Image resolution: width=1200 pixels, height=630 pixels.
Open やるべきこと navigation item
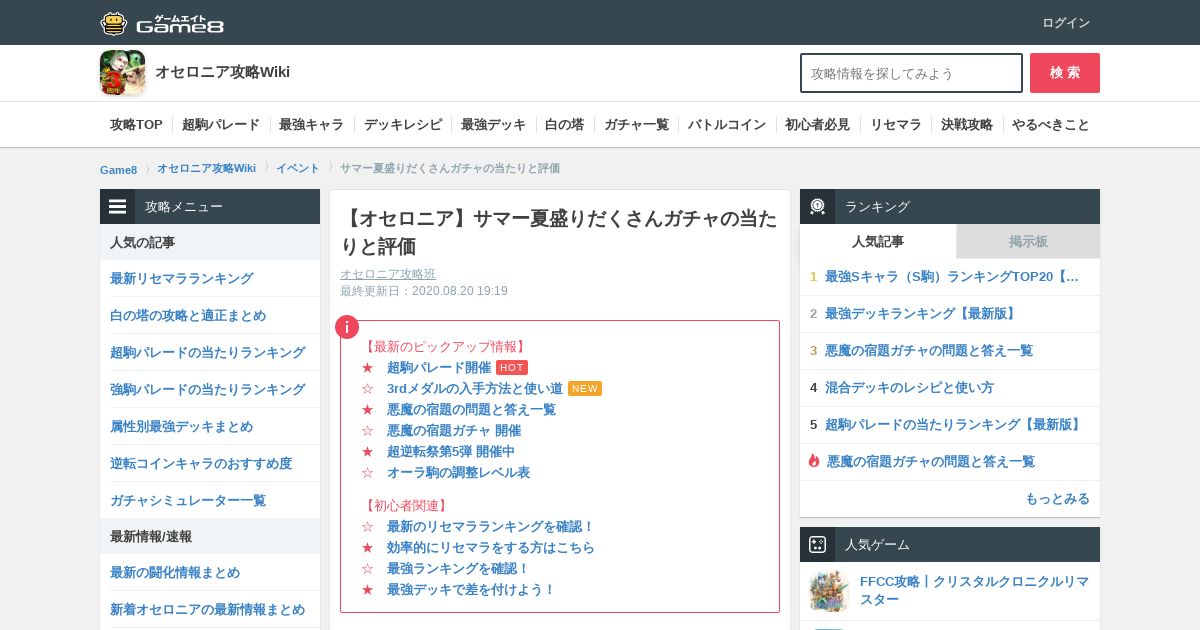(x=1051, y=124)
